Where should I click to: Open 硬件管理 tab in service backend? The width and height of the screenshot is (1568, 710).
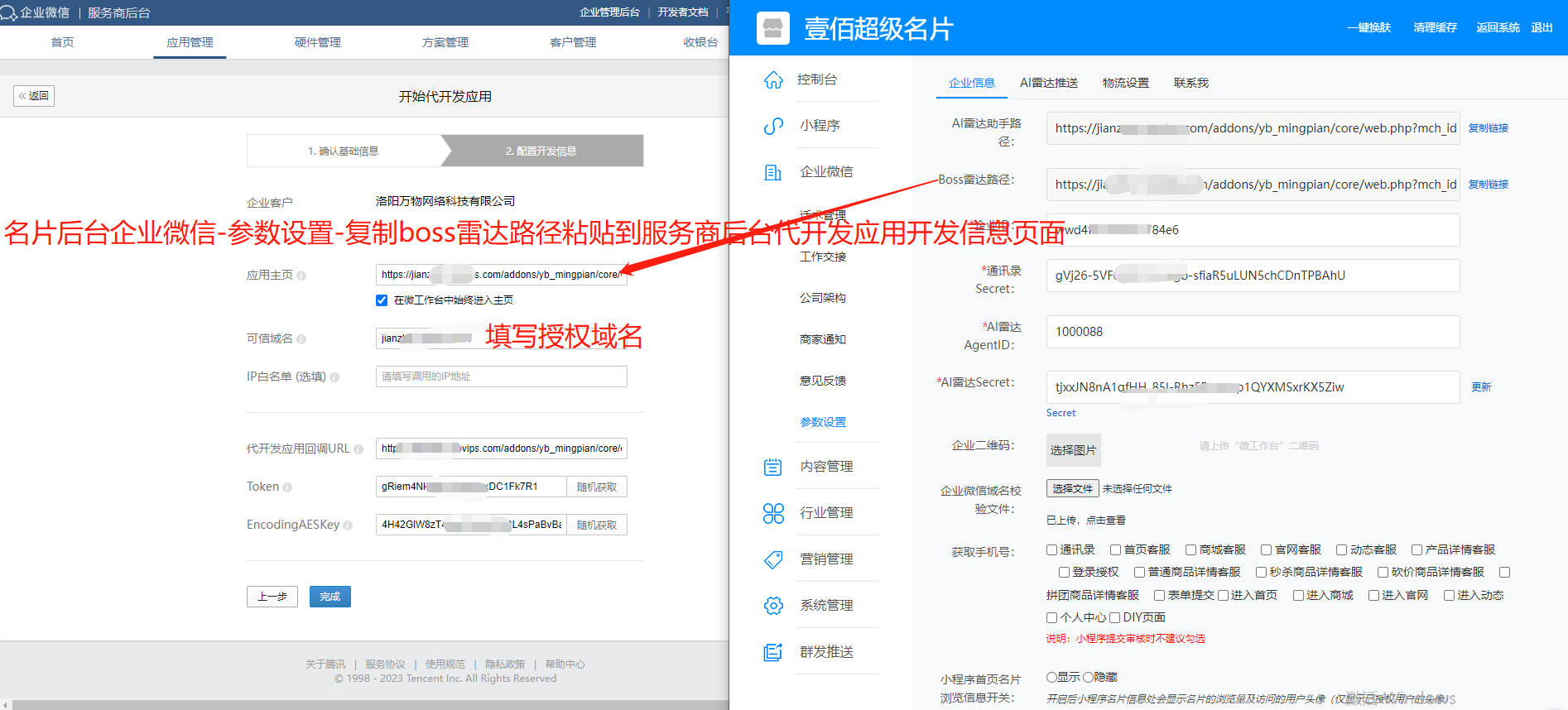318,42
